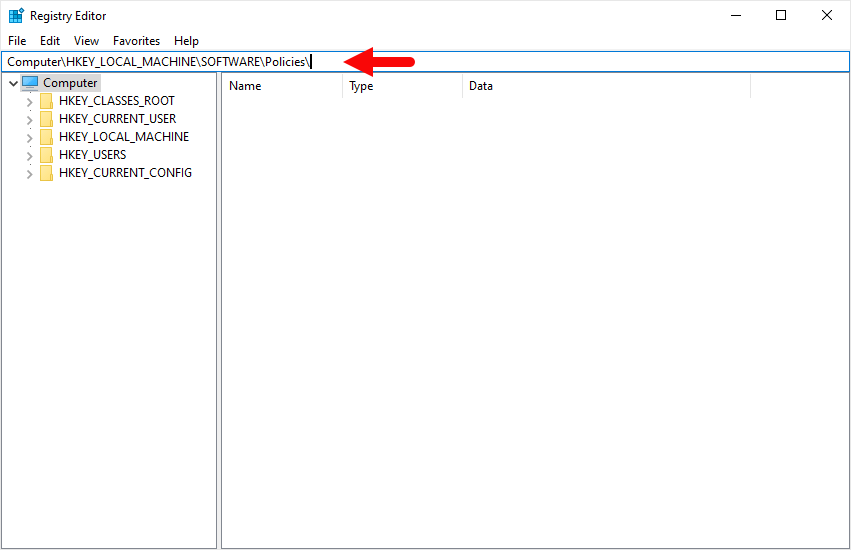Screen dimensions: 851x550
Task: Expand HKEY_CURRENT_CONFIG chevron
Action: tap(29, 173)
